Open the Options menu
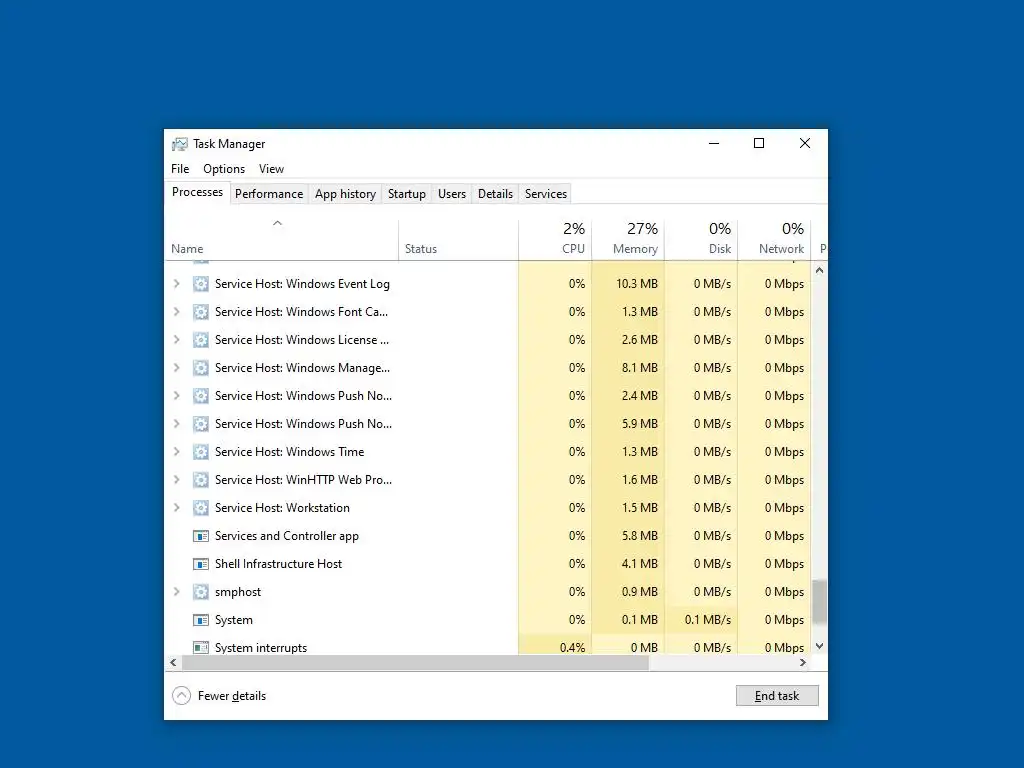The width and height of the screenshot is (1024, 768). [224, 169]
